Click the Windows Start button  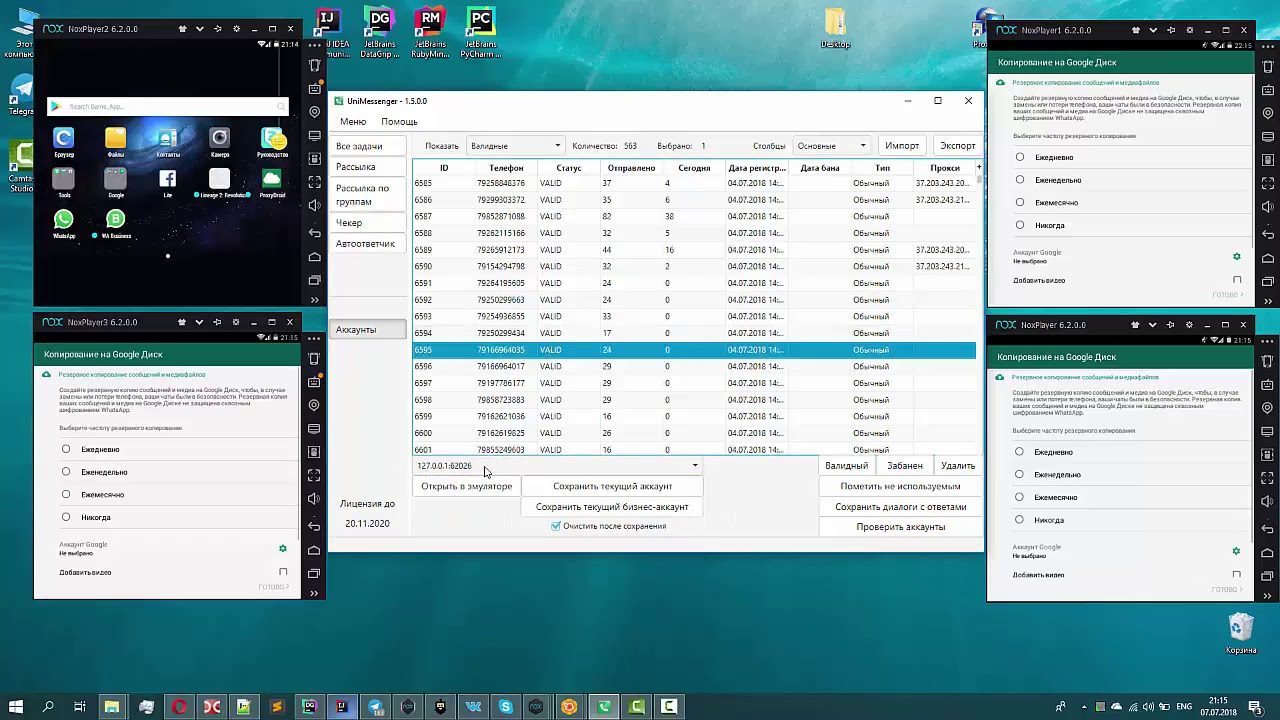[16, 707]
